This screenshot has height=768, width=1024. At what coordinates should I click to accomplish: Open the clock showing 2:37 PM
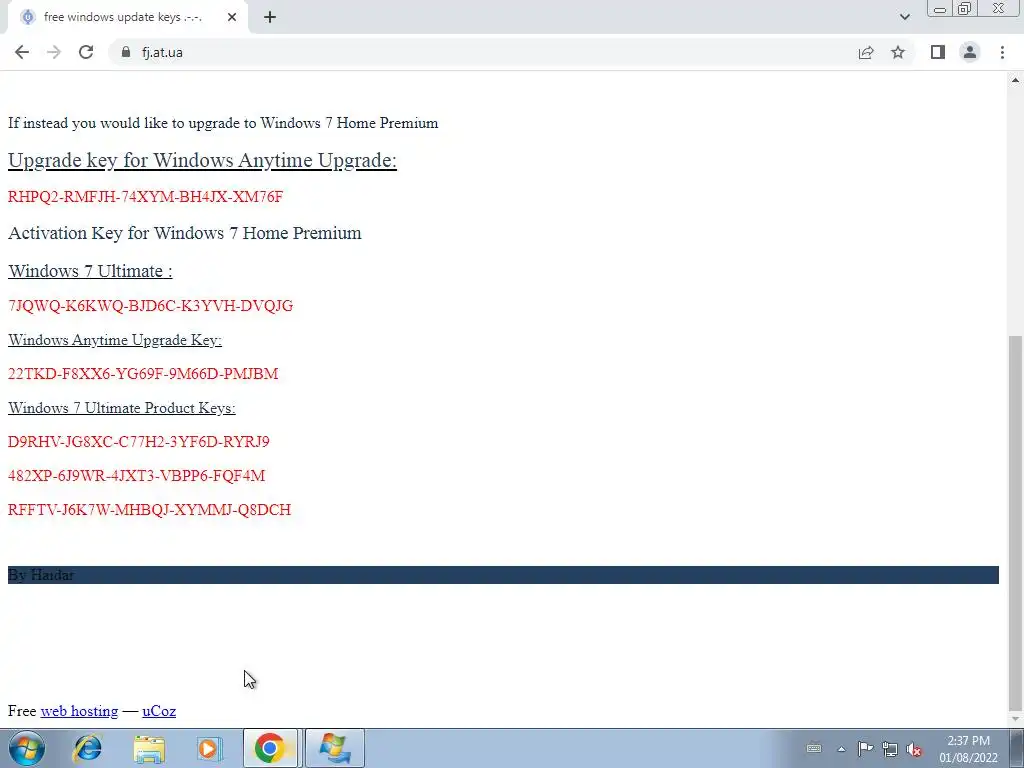968,749
